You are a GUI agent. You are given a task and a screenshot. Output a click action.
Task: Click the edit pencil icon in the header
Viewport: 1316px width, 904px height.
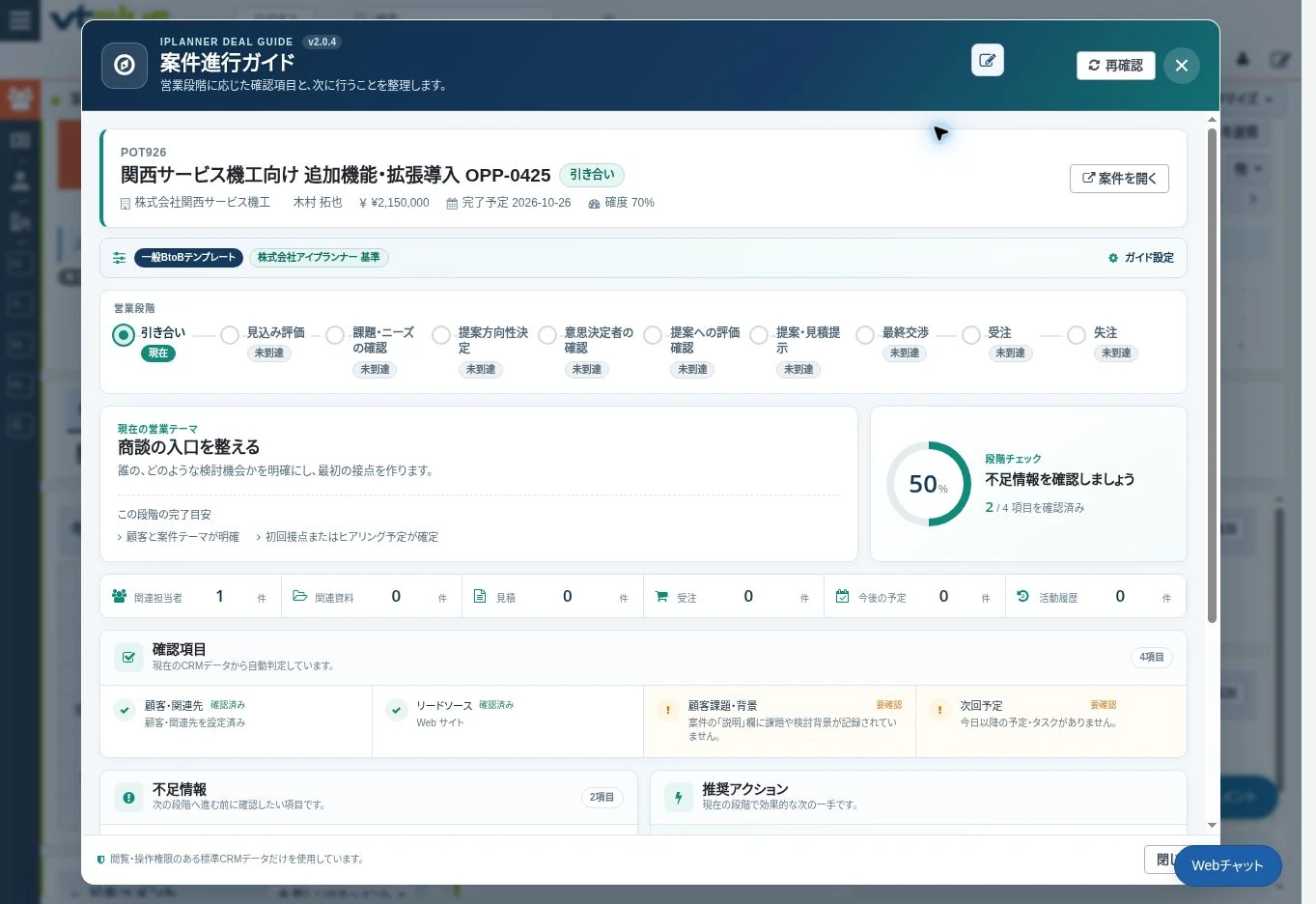[x=987, y=60]
